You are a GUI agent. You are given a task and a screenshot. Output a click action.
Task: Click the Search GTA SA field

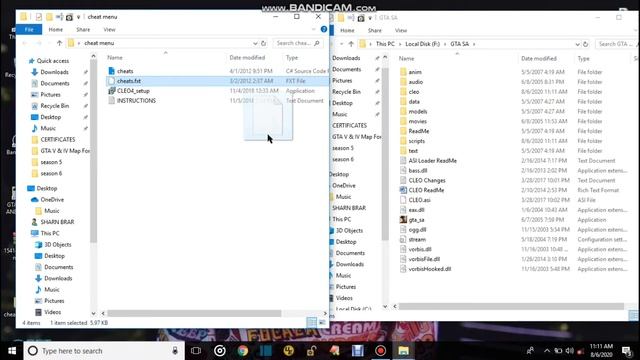click(x=617, y=44)
